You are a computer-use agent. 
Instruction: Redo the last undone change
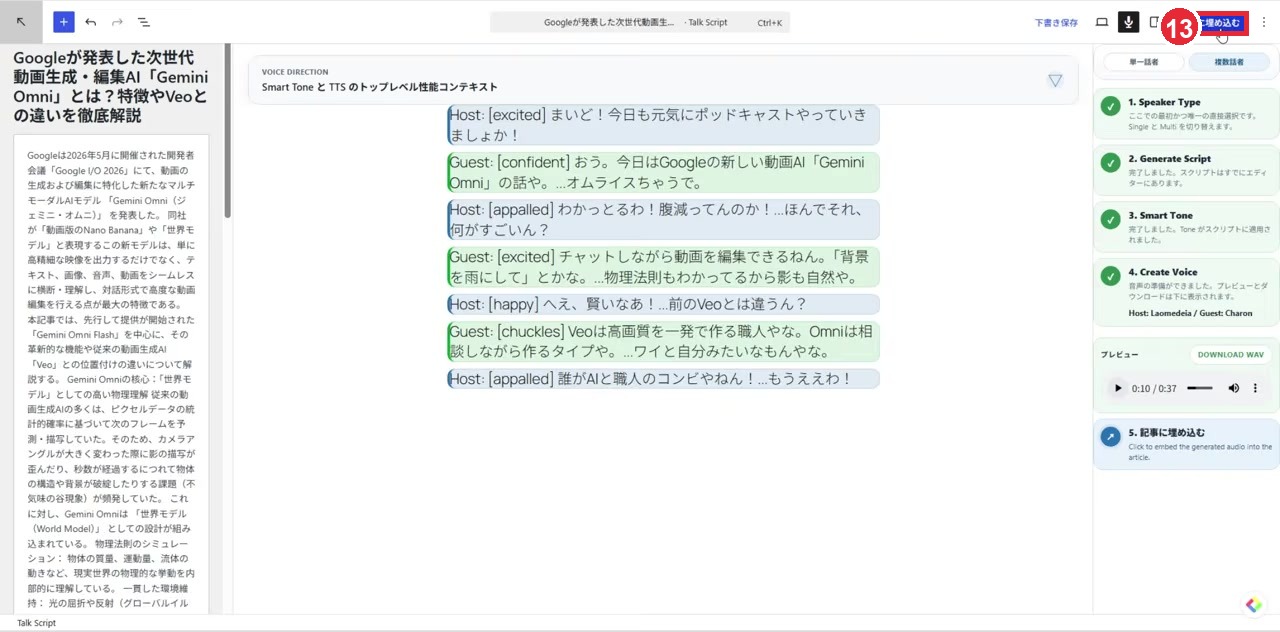117,21
